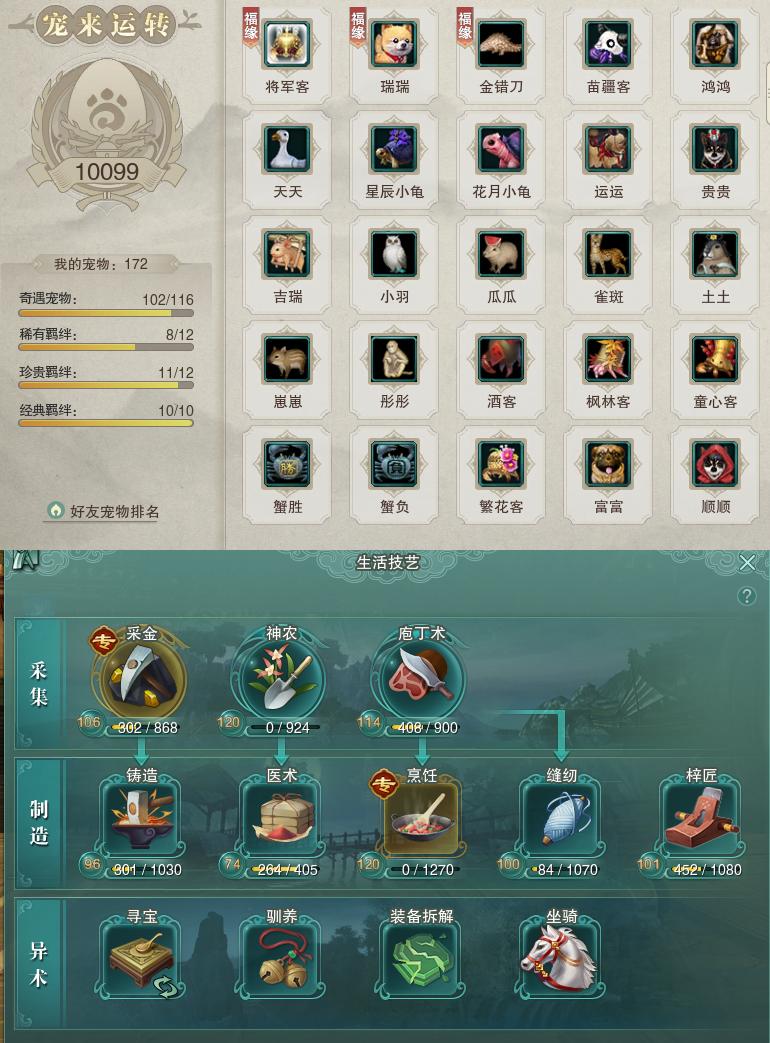Select the 小羽 owl pet icon
This screenshot has width=770, height=1043.
click(x=394, y=253)
